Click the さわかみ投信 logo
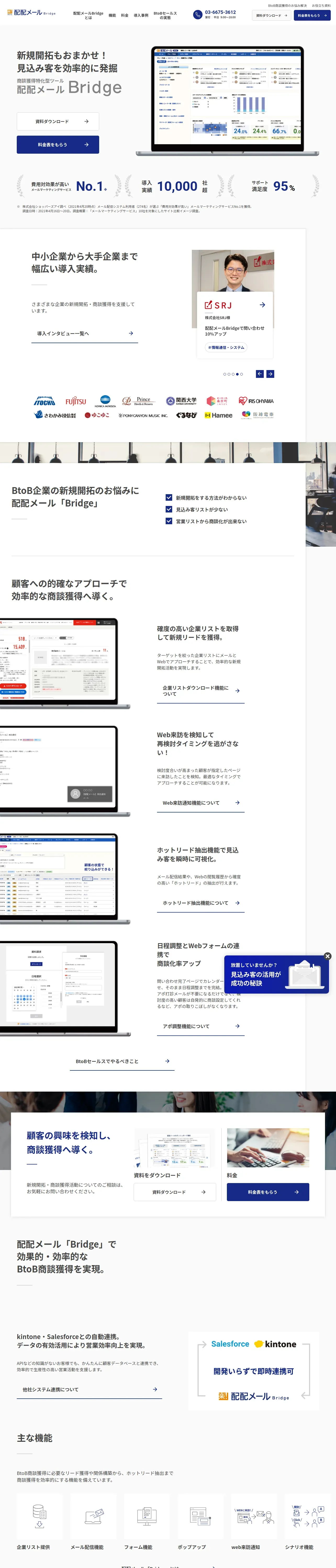336x1568 pixels. pyautogui.click(x=55, y=415)
